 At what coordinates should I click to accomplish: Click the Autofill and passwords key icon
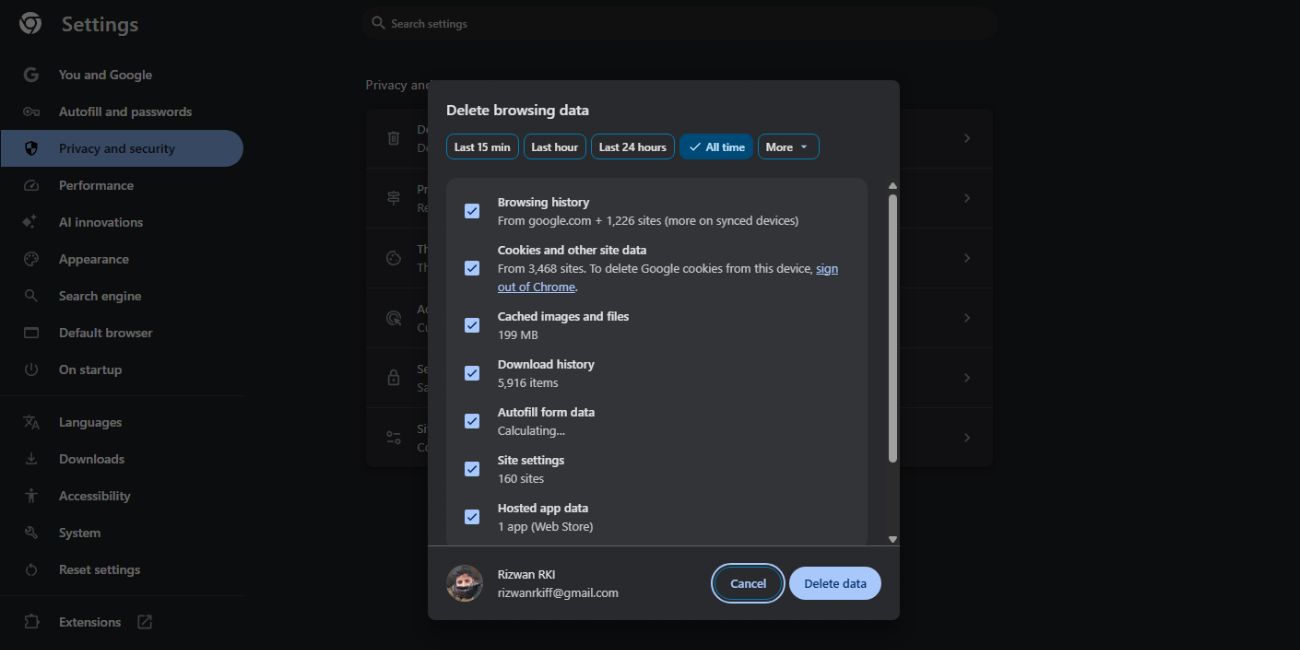coord(31,112)
